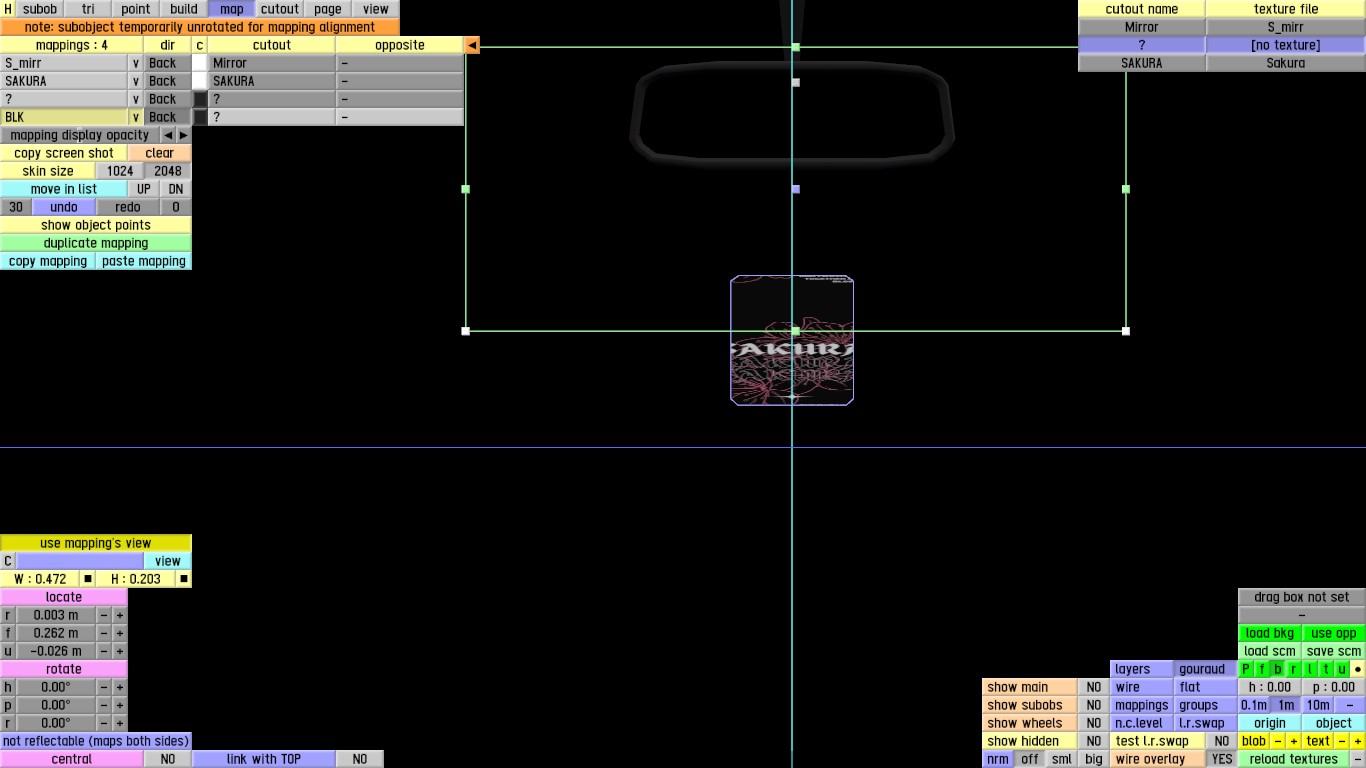Open v dropdown for SAKURA mapping
Viewport: 1366px width, 768px height.
point(136,81)
